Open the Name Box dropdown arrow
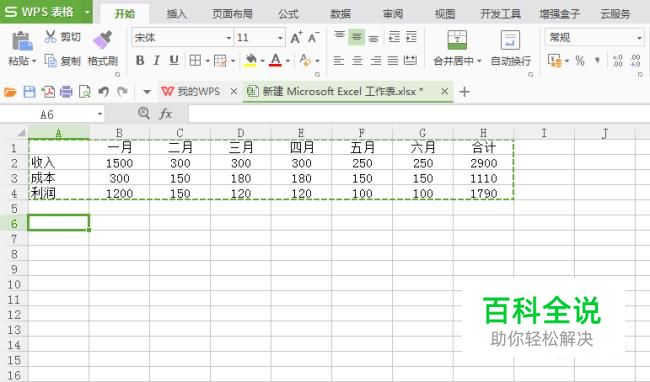650x382 pixels. tap(100, 114)
